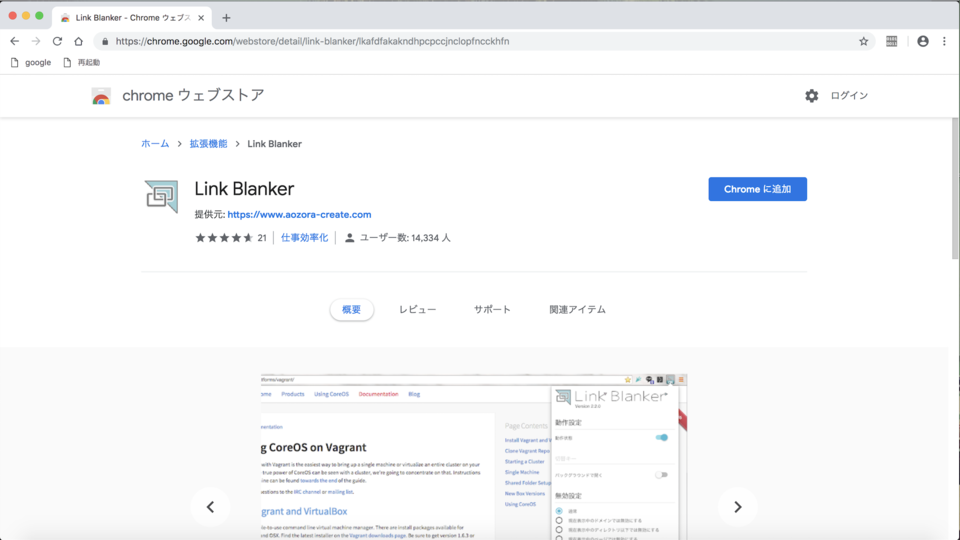960x540 pixels.
Task: Go back with the browser back arrow
Action: click(15, 41)
